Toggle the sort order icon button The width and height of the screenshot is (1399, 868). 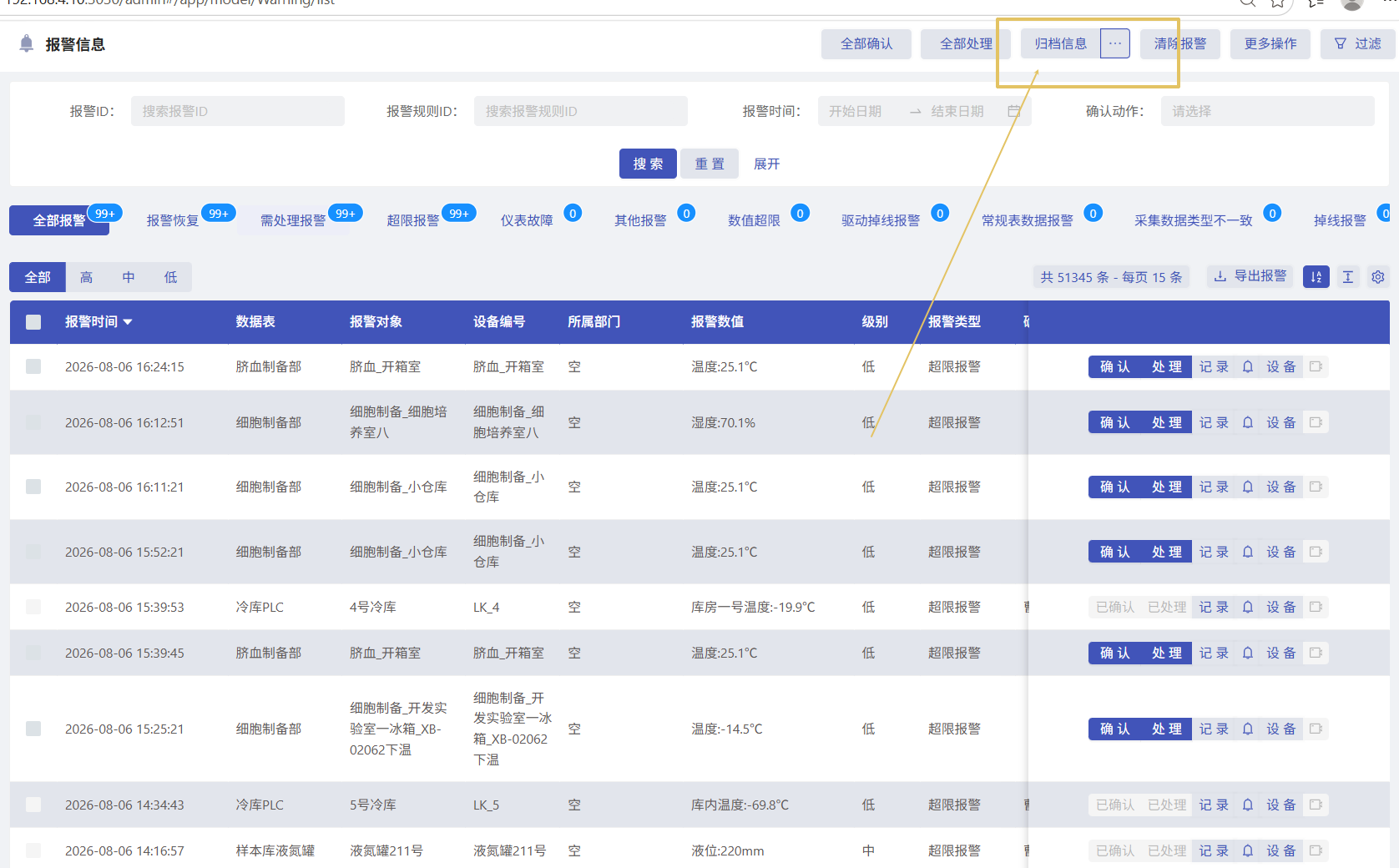[x=1316, y=277]
